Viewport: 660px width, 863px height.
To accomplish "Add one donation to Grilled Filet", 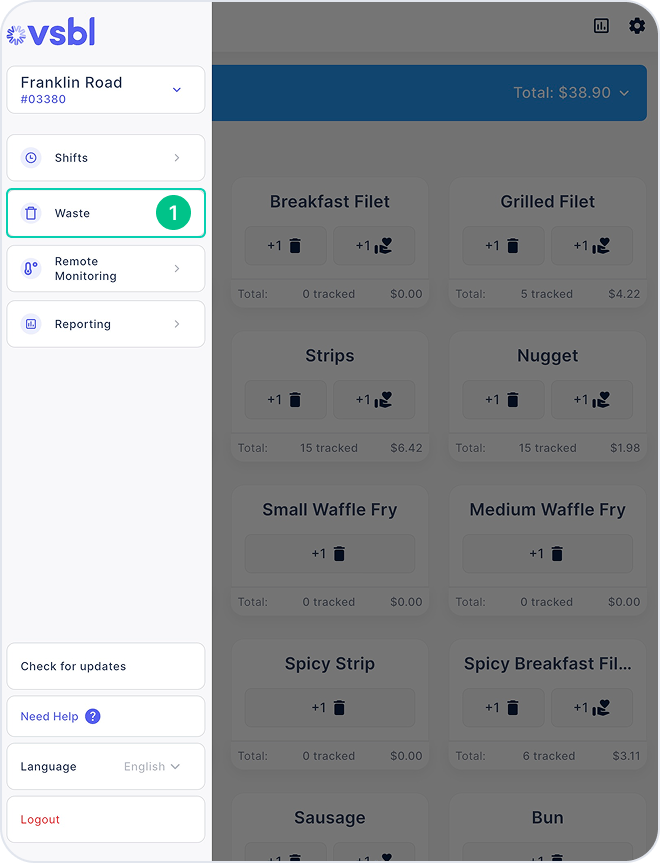I will [x=592, y=245].
